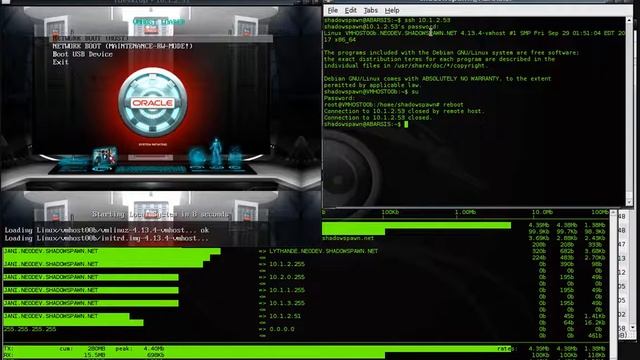Click the '10.1.1.255' destination address
This screenshot has height=360, width=640.
(287, 290)
